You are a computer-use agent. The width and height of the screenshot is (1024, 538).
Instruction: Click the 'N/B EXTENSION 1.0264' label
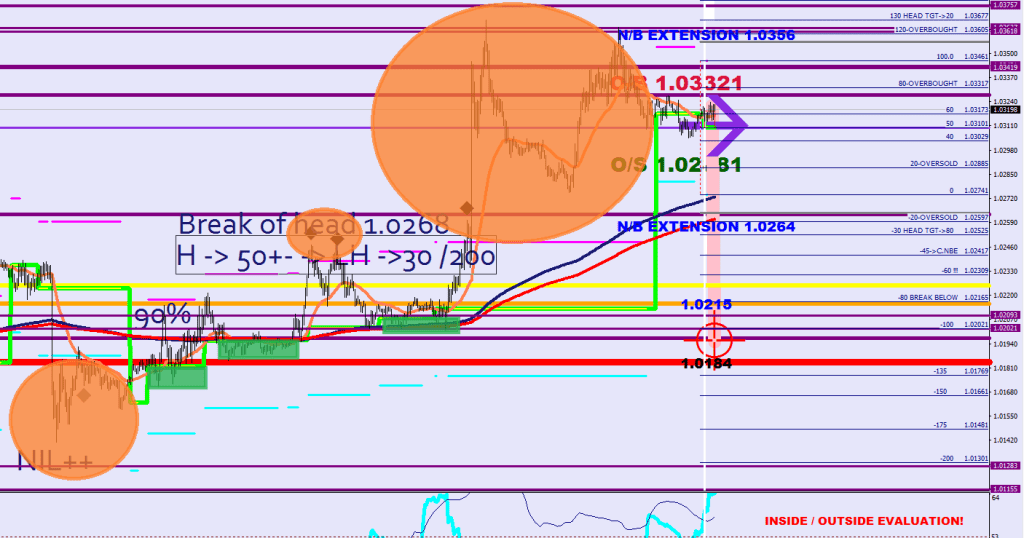[706, 227]
